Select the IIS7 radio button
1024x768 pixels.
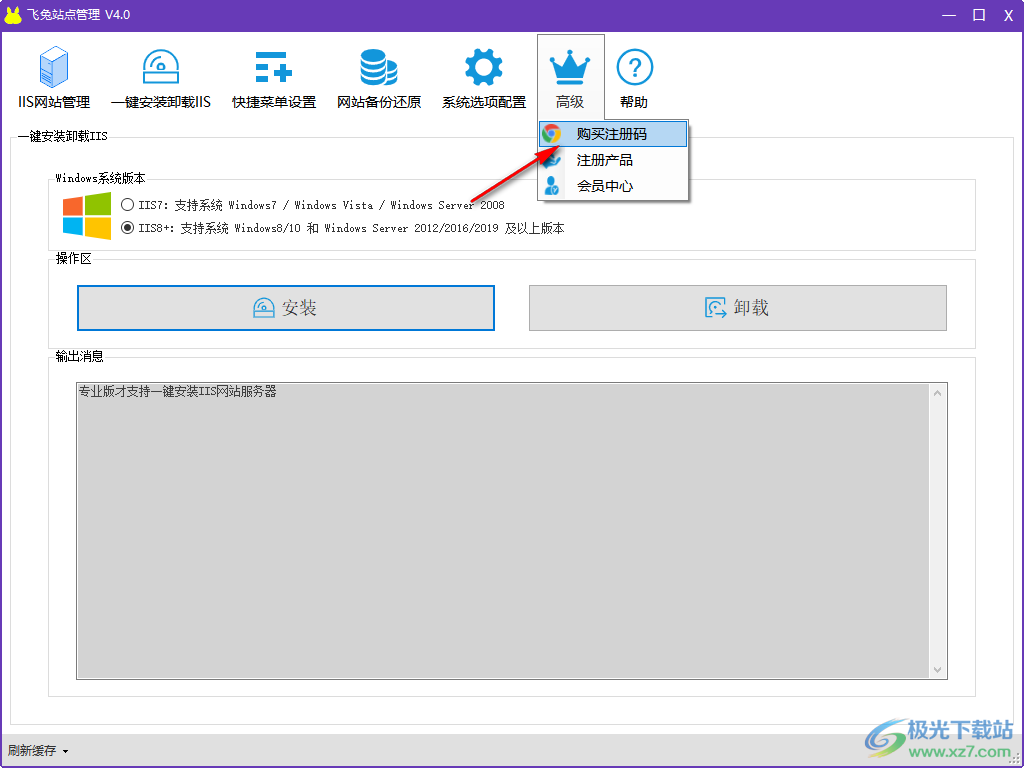pyautogui.click(x=128, y=205)
